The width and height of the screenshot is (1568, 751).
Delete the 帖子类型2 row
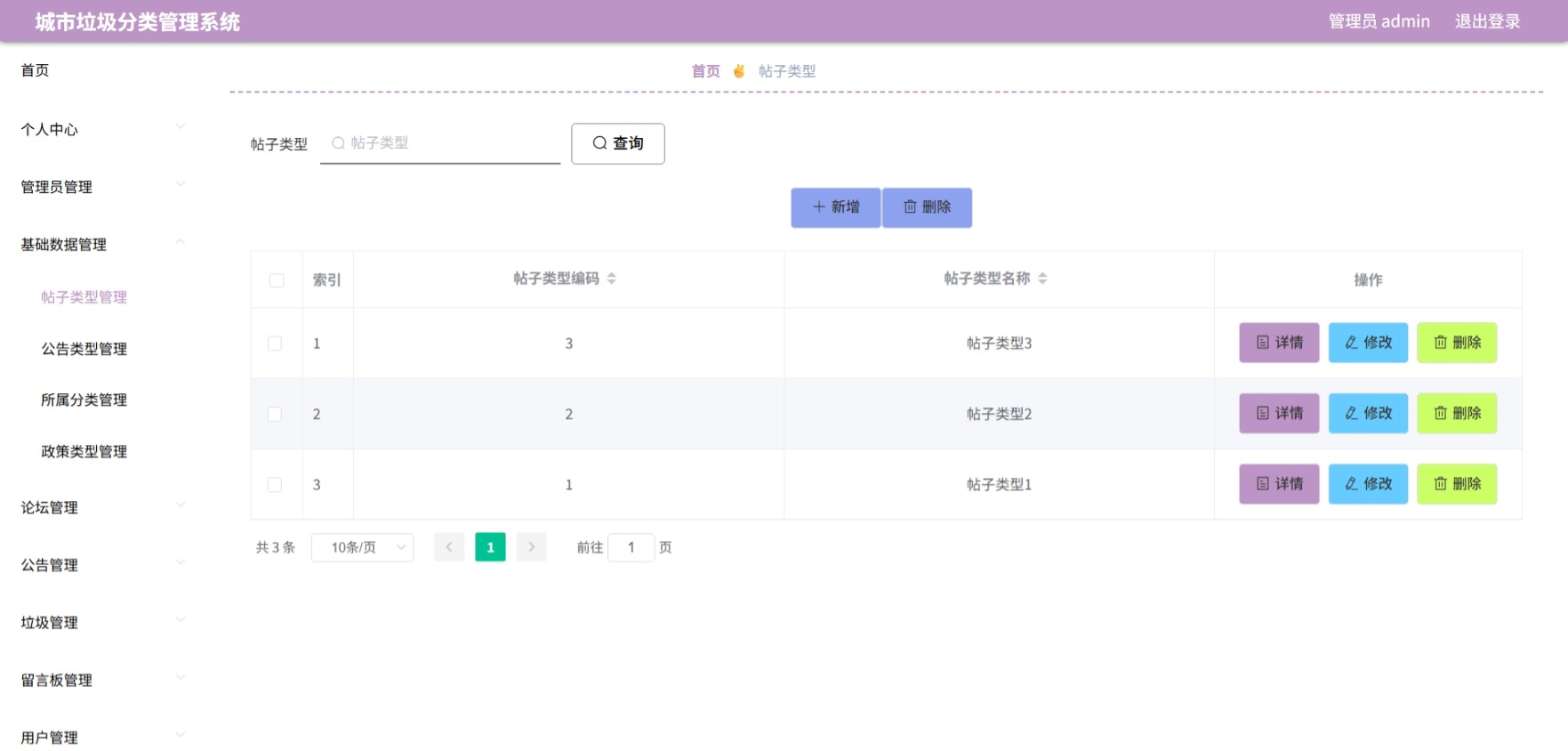point(1457,414)
